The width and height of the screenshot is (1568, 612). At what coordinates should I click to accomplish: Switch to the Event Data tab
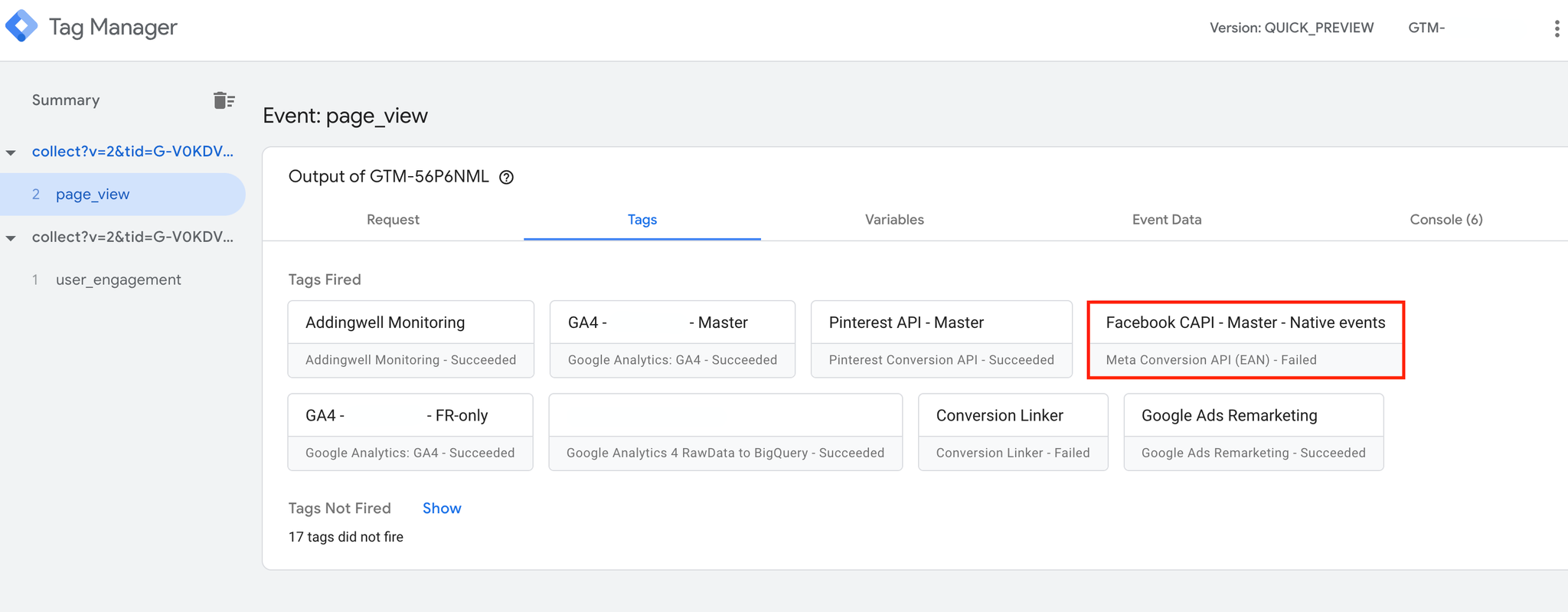click(1167, 219)
